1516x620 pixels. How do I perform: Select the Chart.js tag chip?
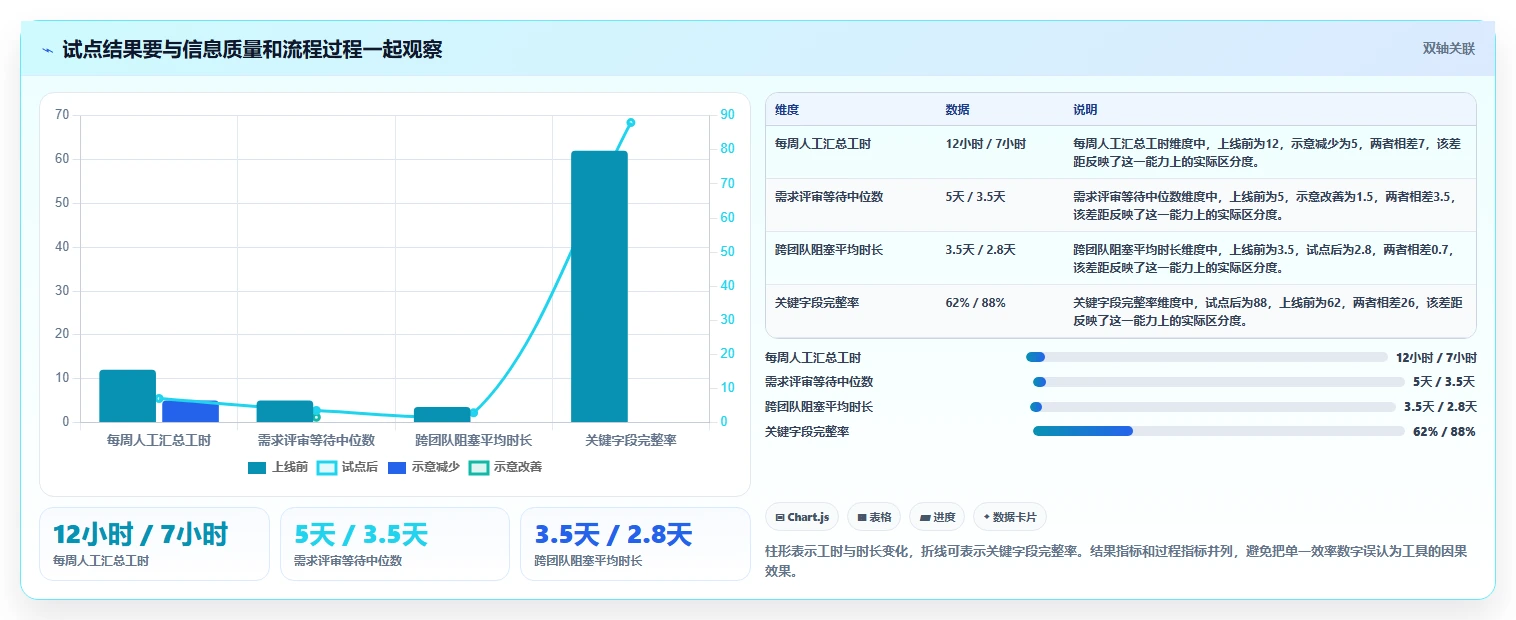pos(802,517)
